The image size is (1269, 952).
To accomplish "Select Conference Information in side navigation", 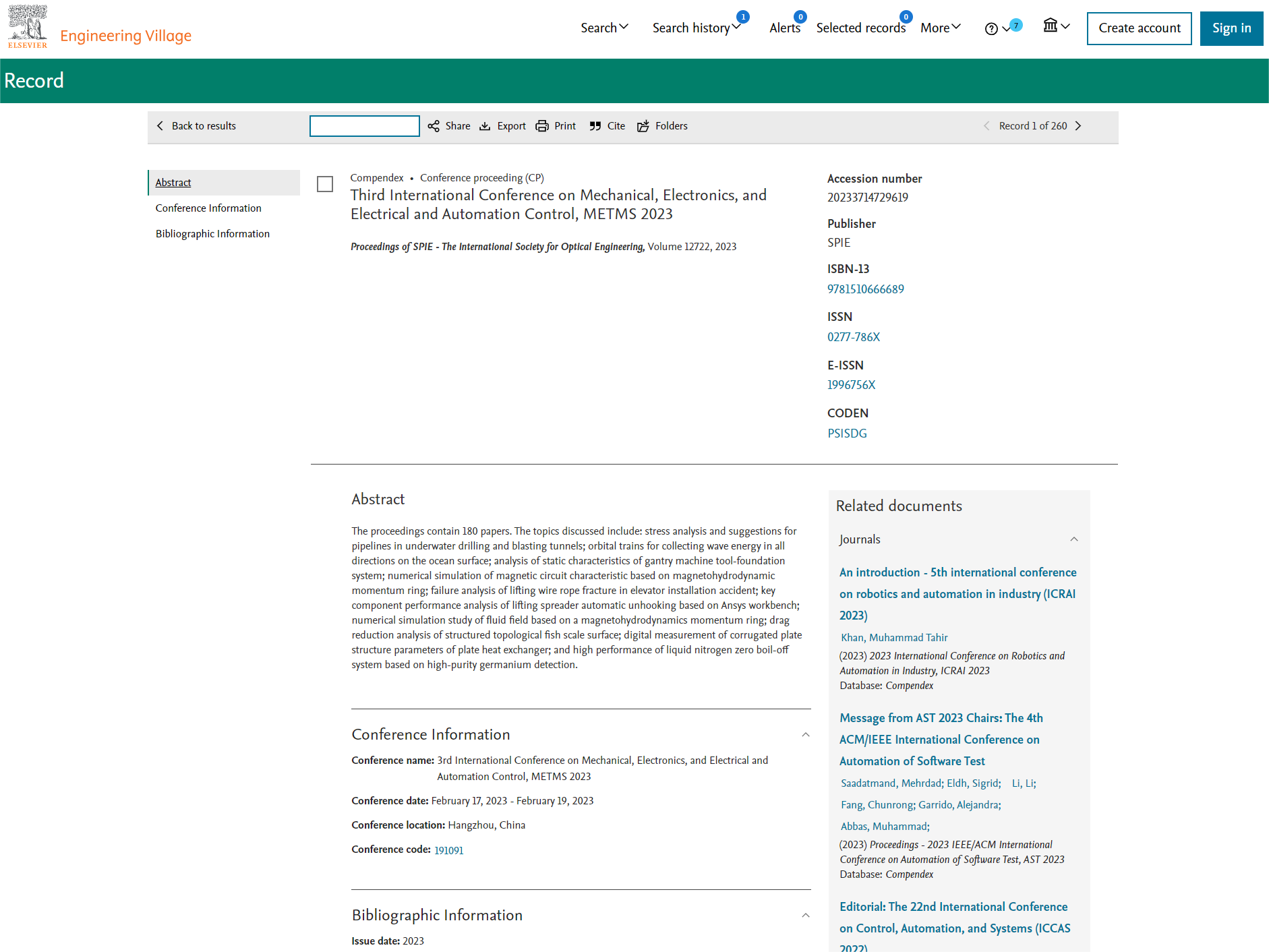I will (x=208, y=208).
